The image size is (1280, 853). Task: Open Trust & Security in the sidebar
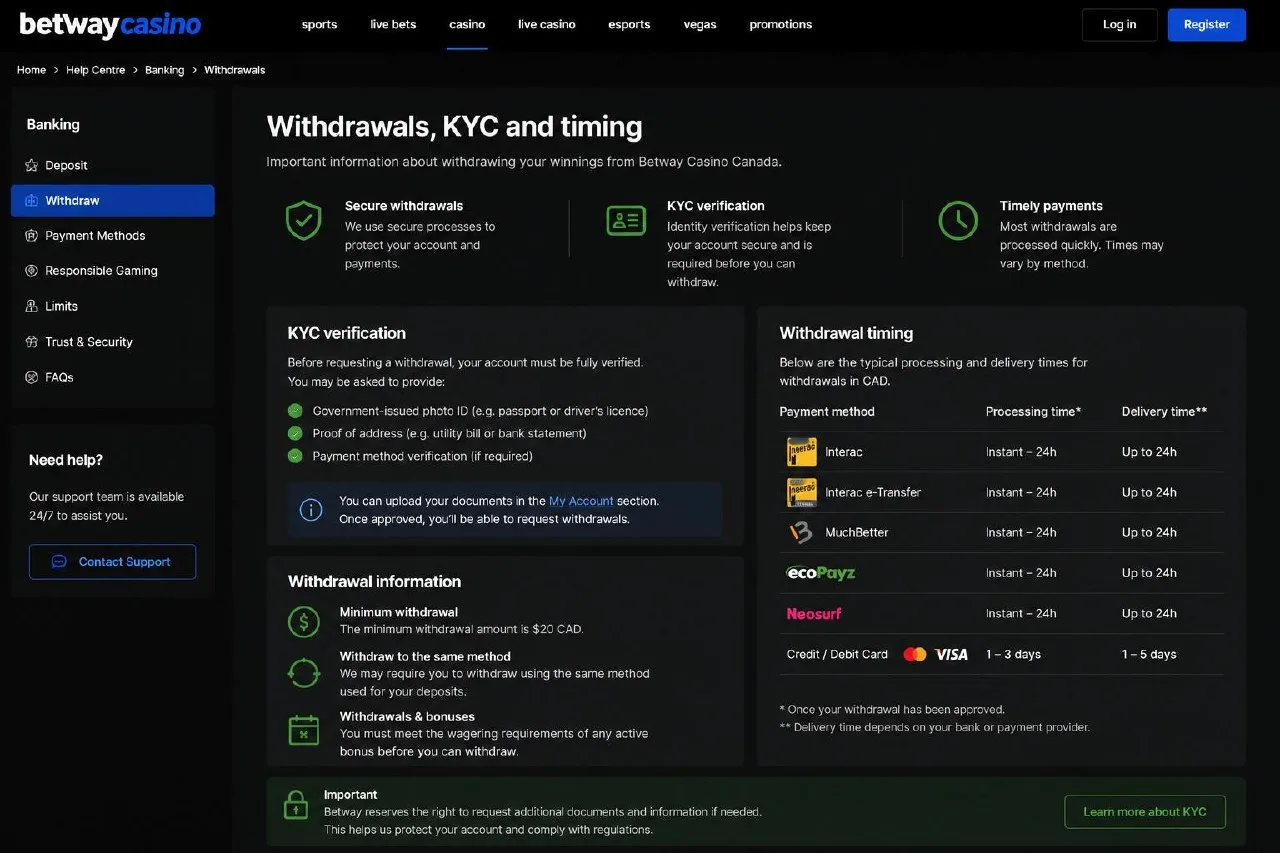(x=113, y=342)
